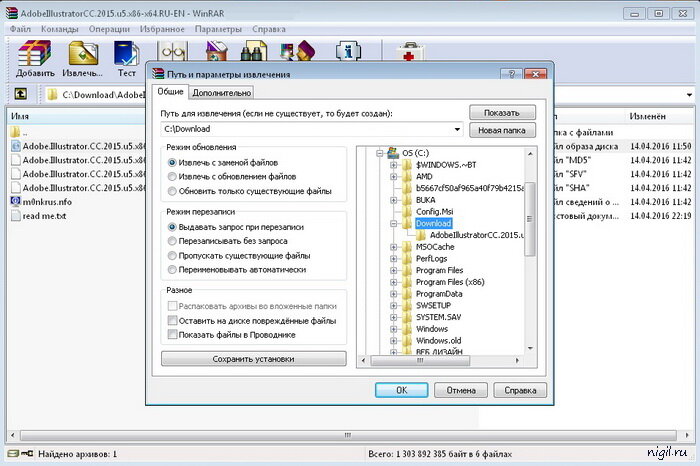
Task: Click the Download folder icon in tree
Action: point(407,223)
